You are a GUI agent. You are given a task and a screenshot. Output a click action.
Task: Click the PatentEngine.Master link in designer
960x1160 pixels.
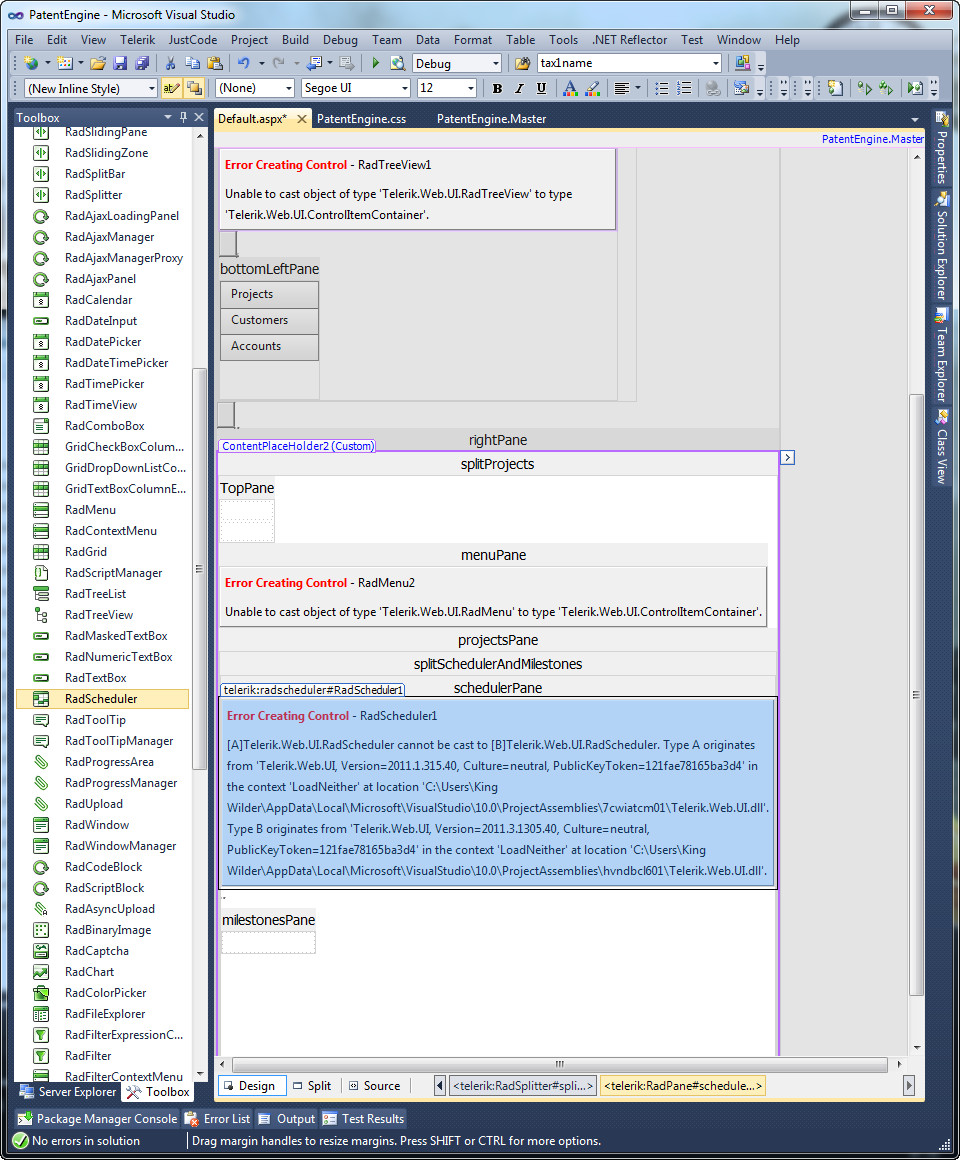coord(873,139)
